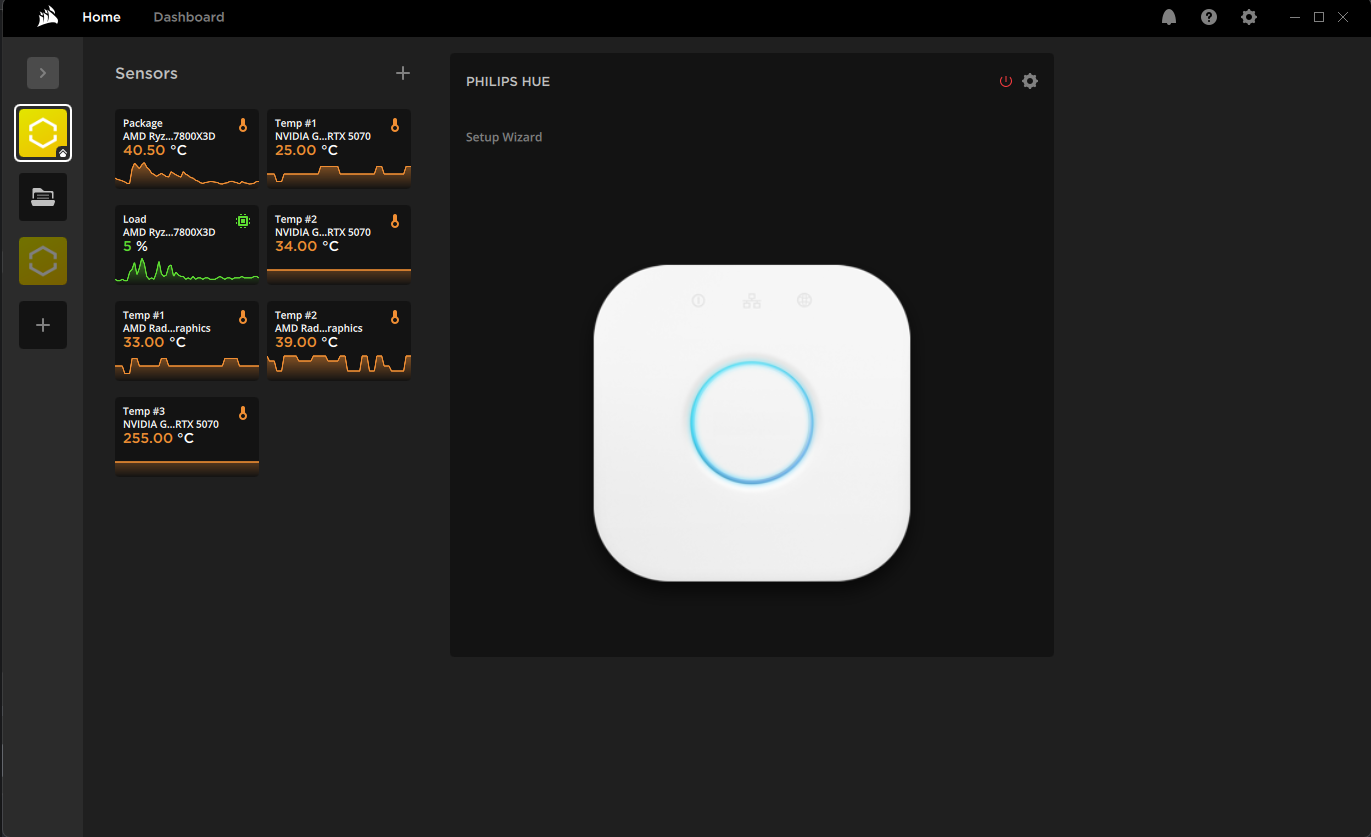
Task: Click thermometer icon on AMD Radeon Temp #1 card
Action: tap(243, 317)
